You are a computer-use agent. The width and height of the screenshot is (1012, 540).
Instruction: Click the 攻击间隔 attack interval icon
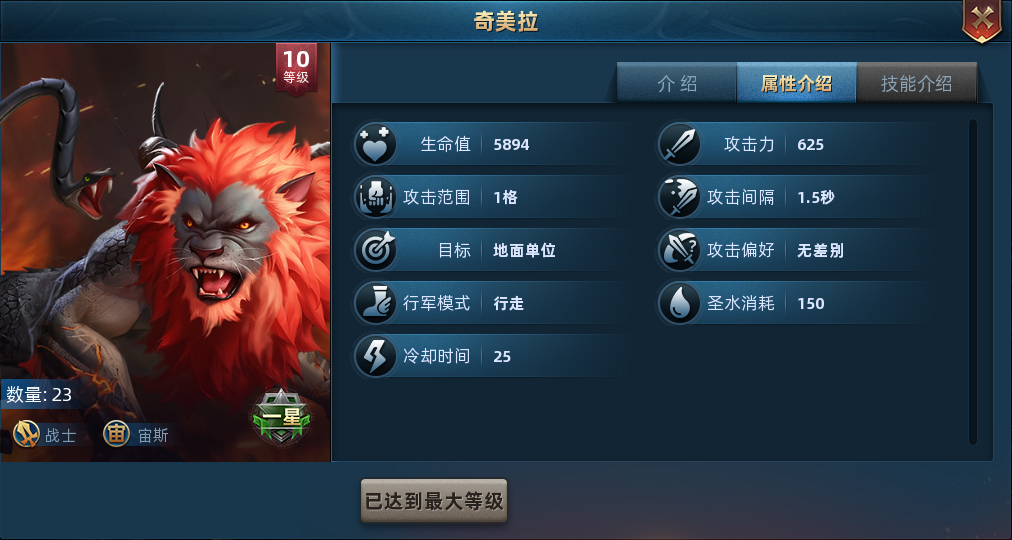pyautogui.click(x=680, y=197)
